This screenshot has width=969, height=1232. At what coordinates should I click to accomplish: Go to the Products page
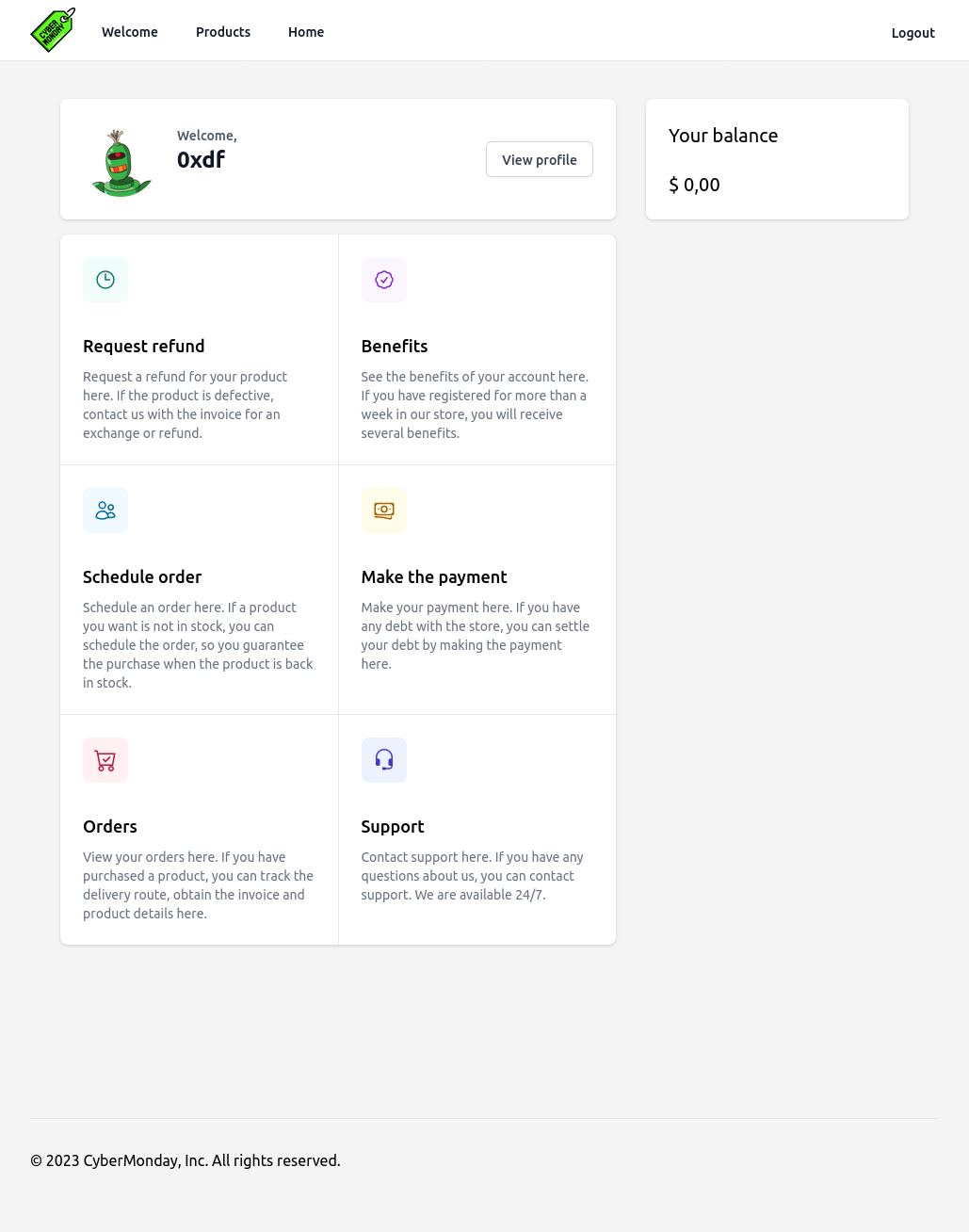223,32
